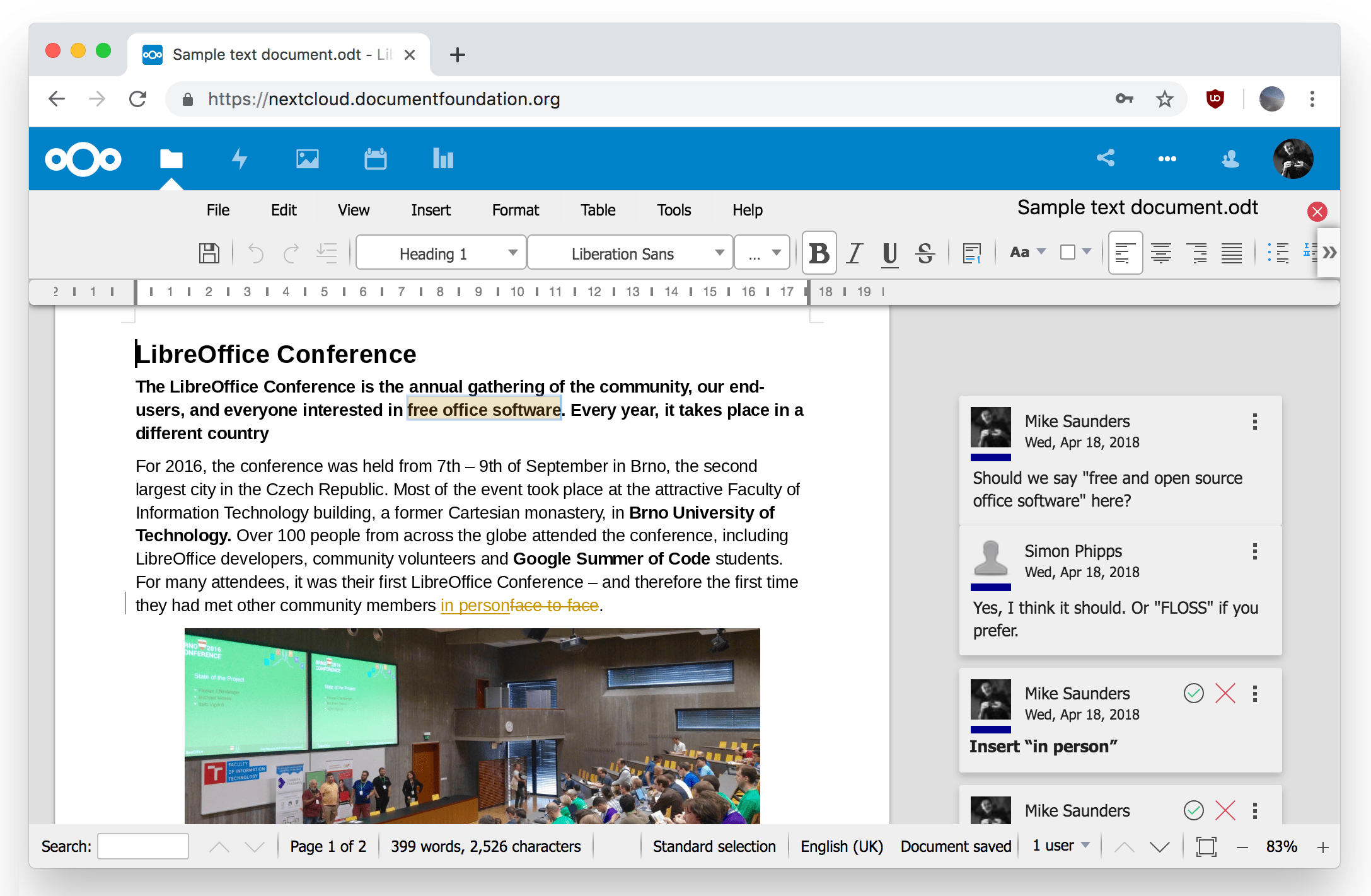Click the Save document icon
Screen dimensions: 1371x896
point(209,253)
